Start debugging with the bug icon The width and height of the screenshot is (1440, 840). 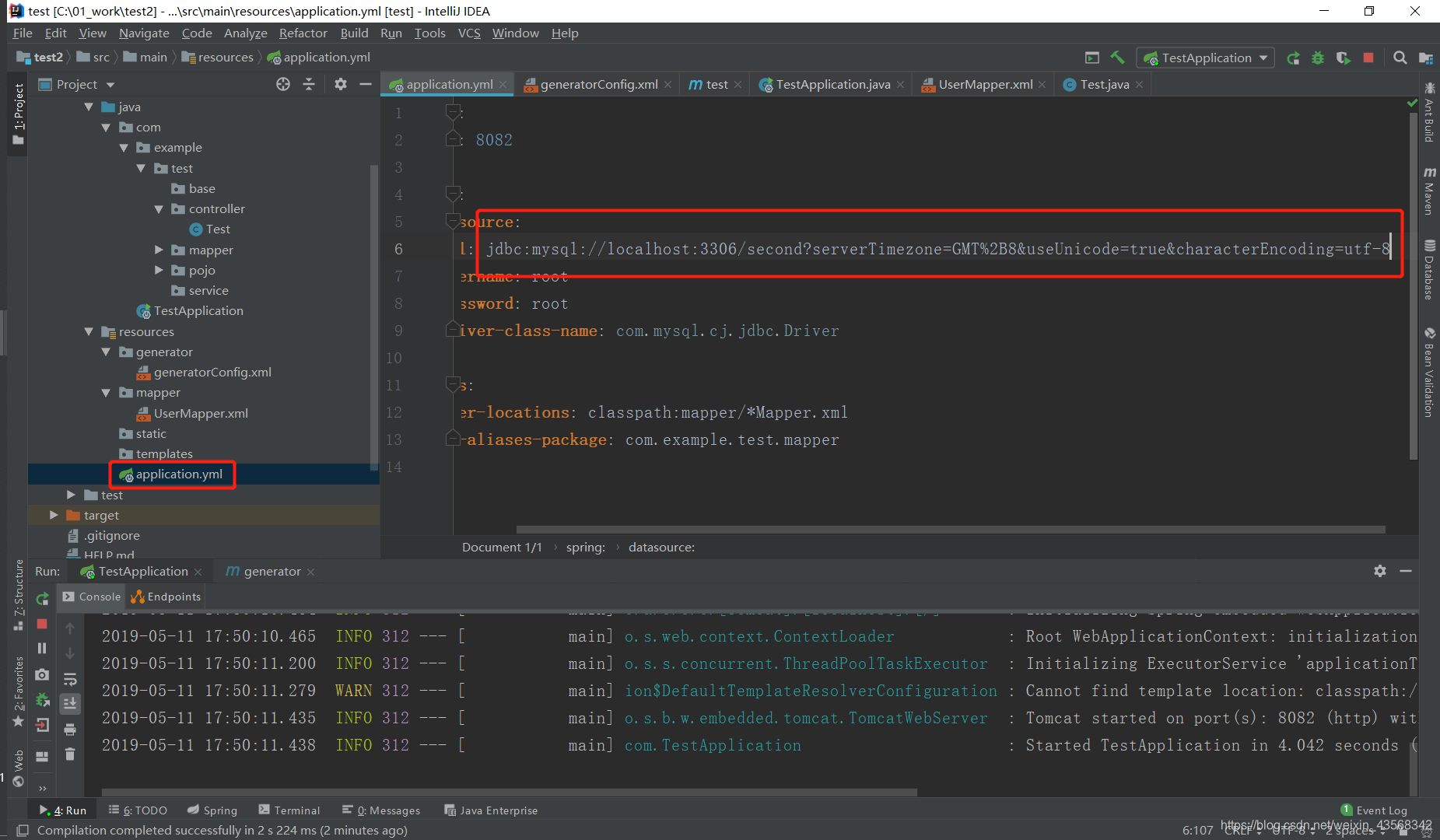click(x=1318, y=58)
